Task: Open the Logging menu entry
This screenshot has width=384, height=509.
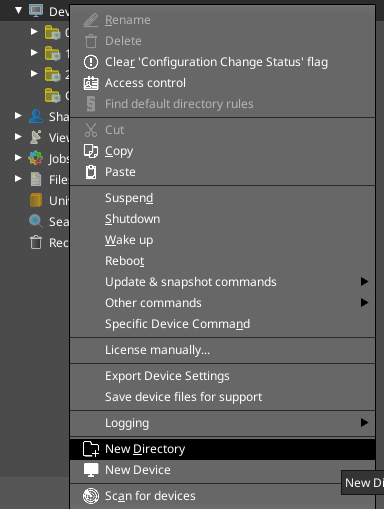Action: [222, 423]
